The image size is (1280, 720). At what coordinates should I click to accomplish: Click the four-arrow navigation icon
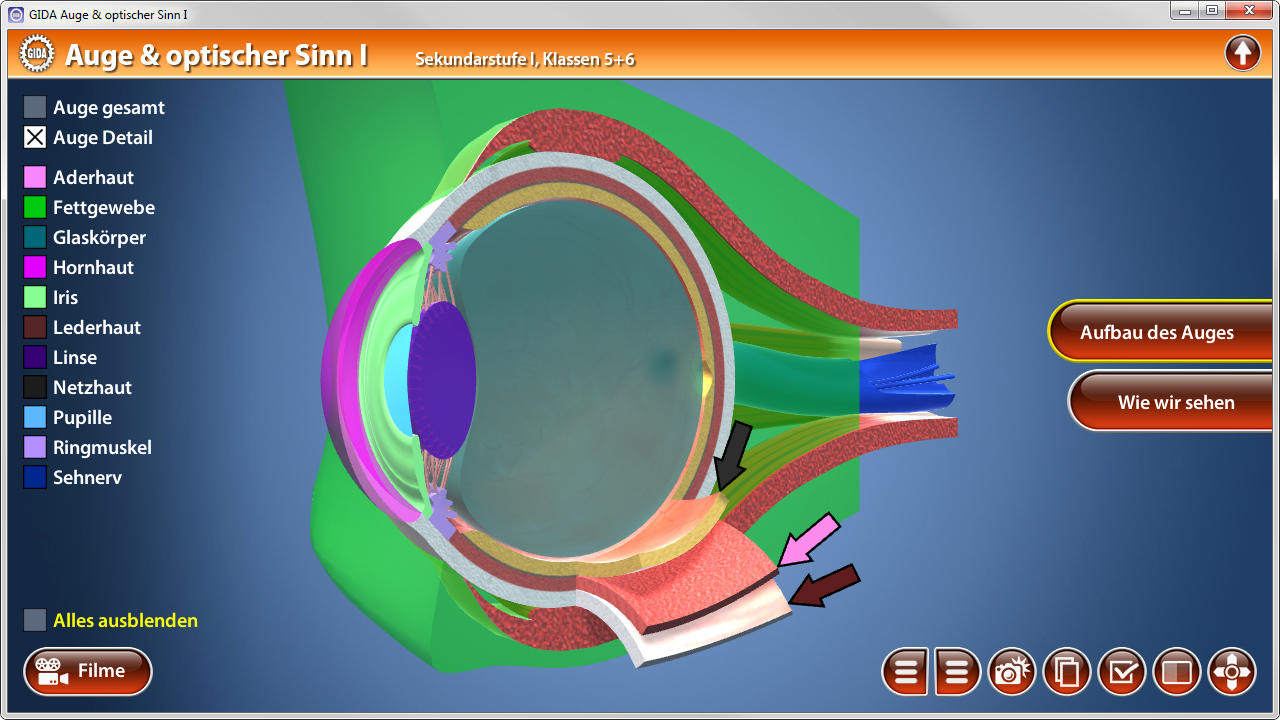(x=1232, y=671)
